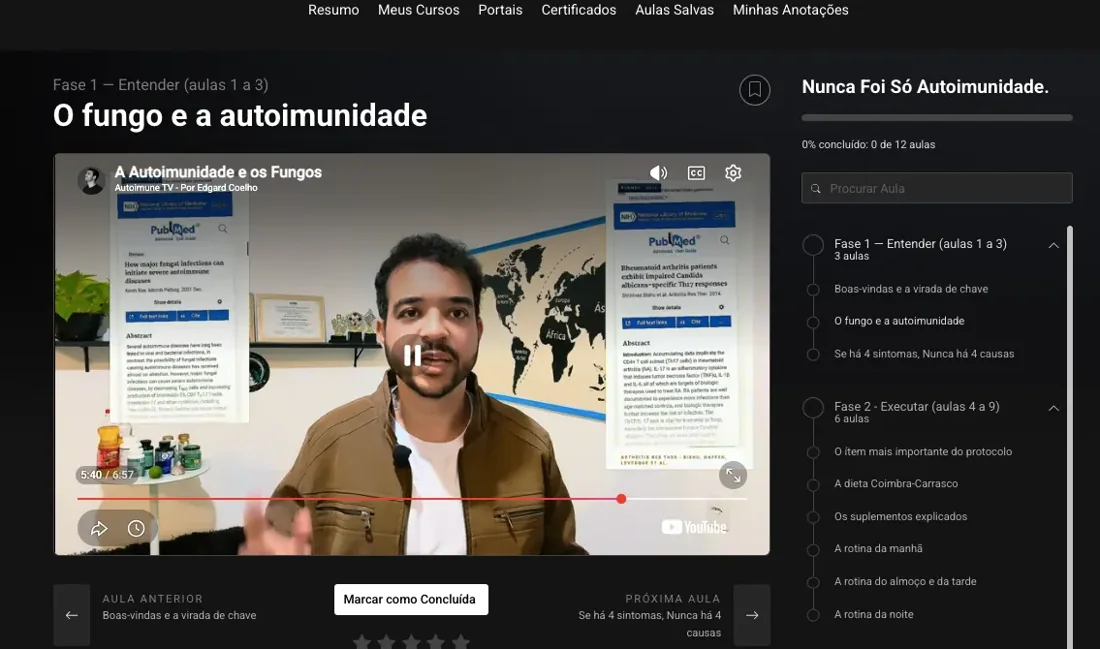1100x649 pixels.
Task: Go to previous lesson with left arrow
Action: (72, 615)
